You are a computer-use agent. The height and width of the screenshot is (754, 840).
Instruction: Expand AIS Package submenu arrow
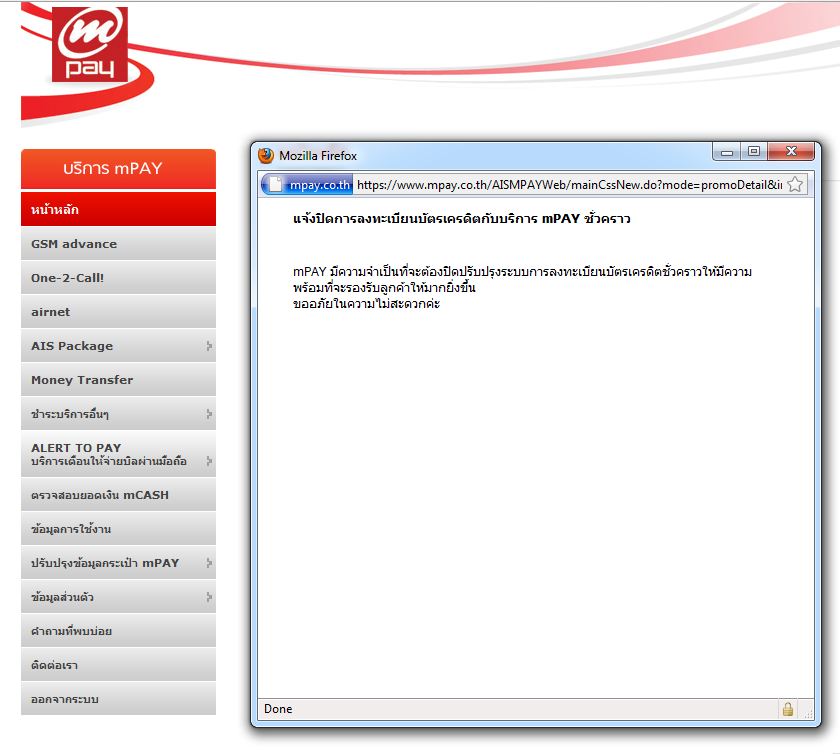209,346
